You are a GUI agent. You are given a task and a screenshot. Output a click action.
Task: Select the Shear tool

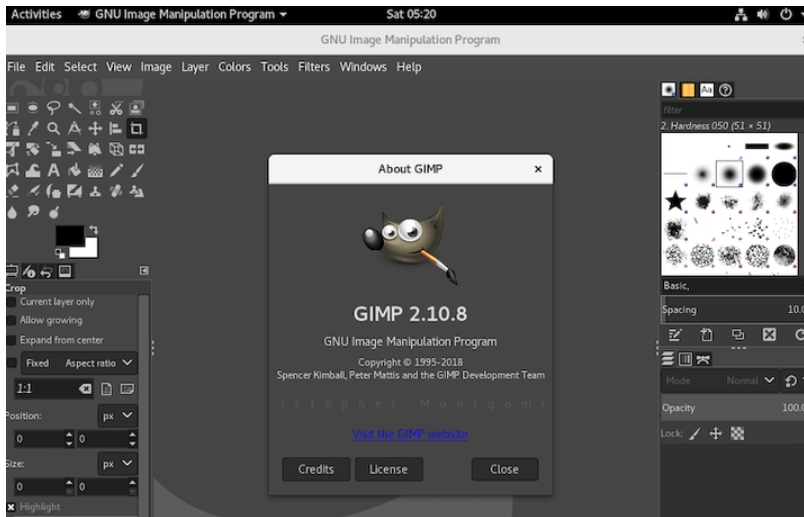(74, 149)
